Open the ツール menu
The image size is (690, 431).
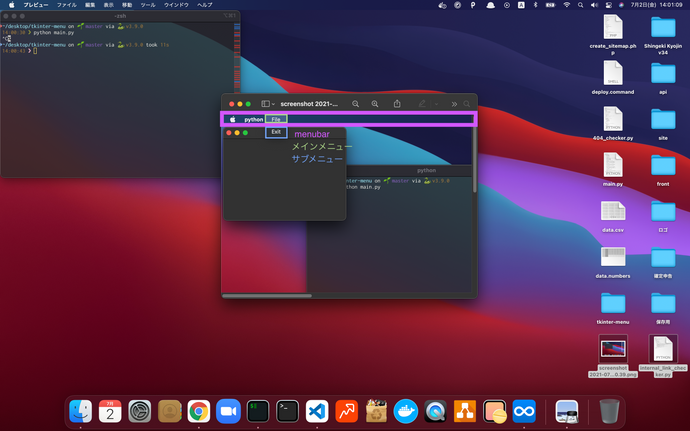coord(148,5)
